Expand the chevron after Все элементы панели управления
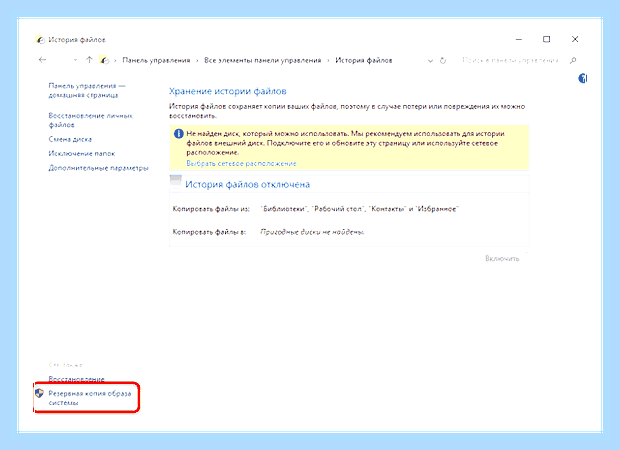The width and height of the screenshot is (620, 450). (328, 61)
